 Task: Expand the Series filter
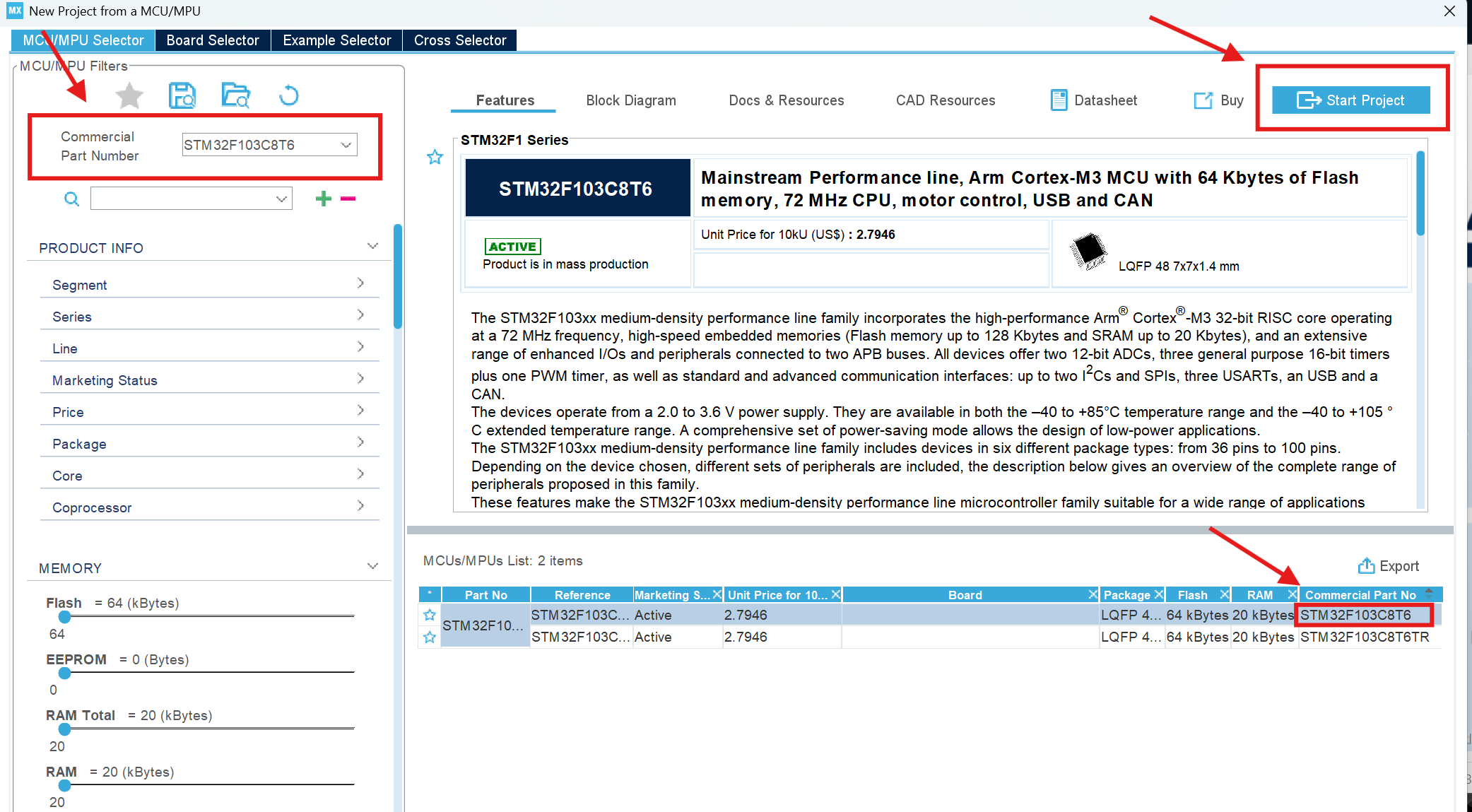click(360, 315)
